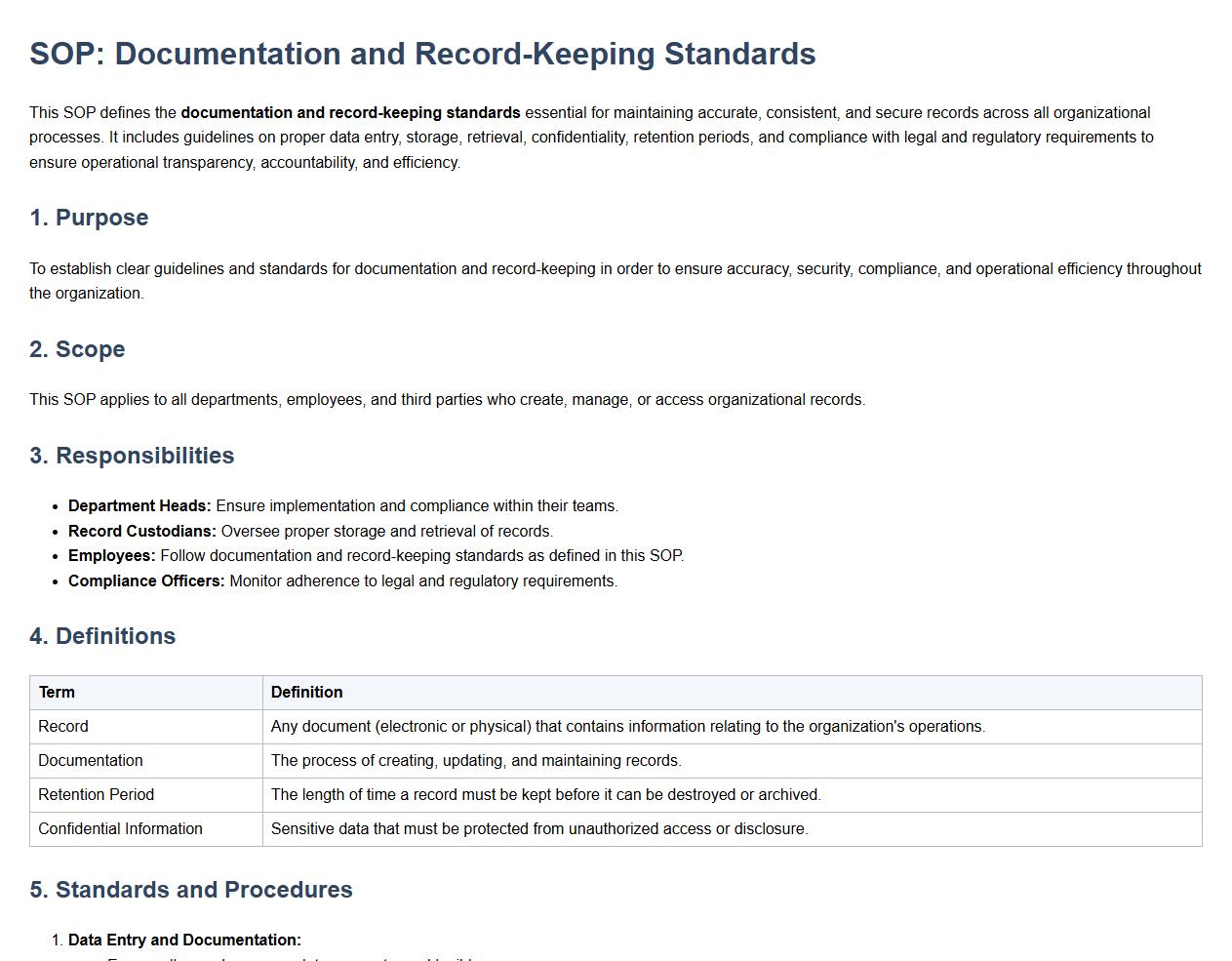The width and height of the screenshot is (1232, 961).
Task: Click the "2. Scope" section heading
Action: click(77, 349)
